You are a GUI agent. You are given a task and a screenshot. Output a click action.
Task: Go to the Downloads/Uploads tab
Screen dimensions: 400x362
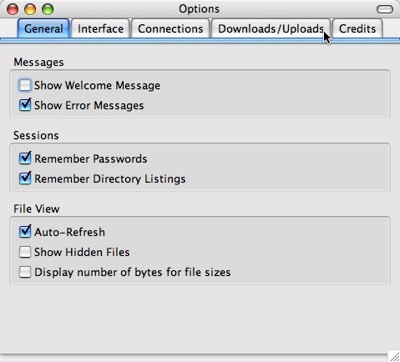point(271,29)
